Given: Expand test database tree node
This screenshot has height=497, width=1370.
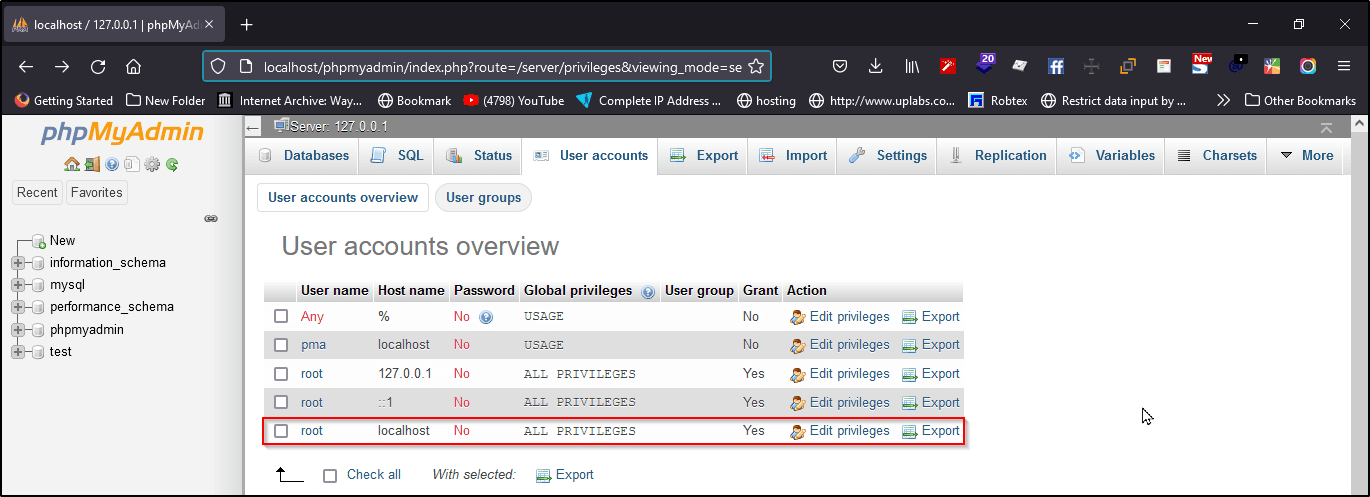Looking at the screenshot, I should (17, 352).
